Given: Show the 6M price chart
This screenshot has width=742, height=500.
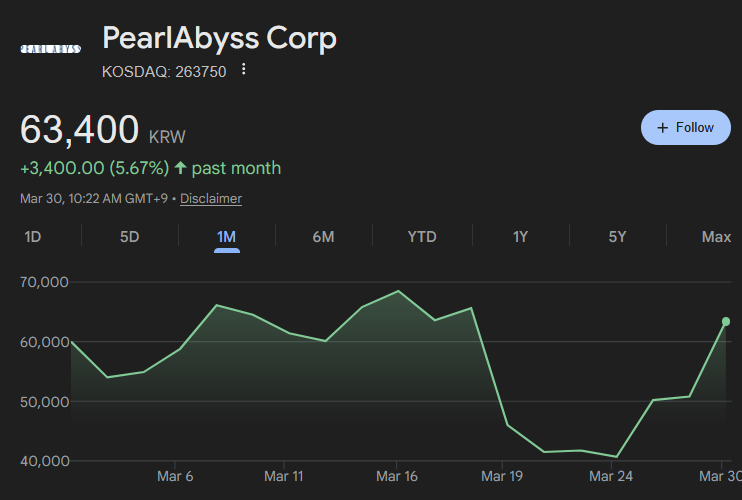Looking at the screenshot, I should pos(323,237).
